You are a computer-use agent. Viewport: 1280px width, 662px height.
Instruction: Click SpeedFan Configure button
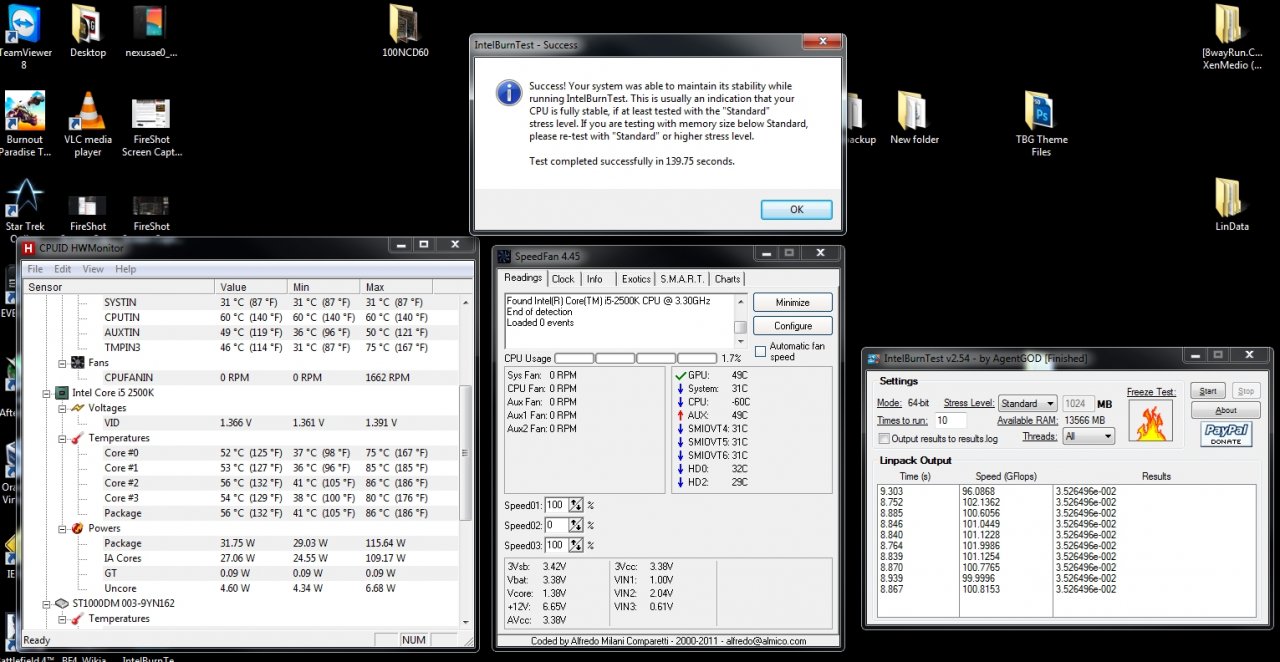tap(793, 326)
